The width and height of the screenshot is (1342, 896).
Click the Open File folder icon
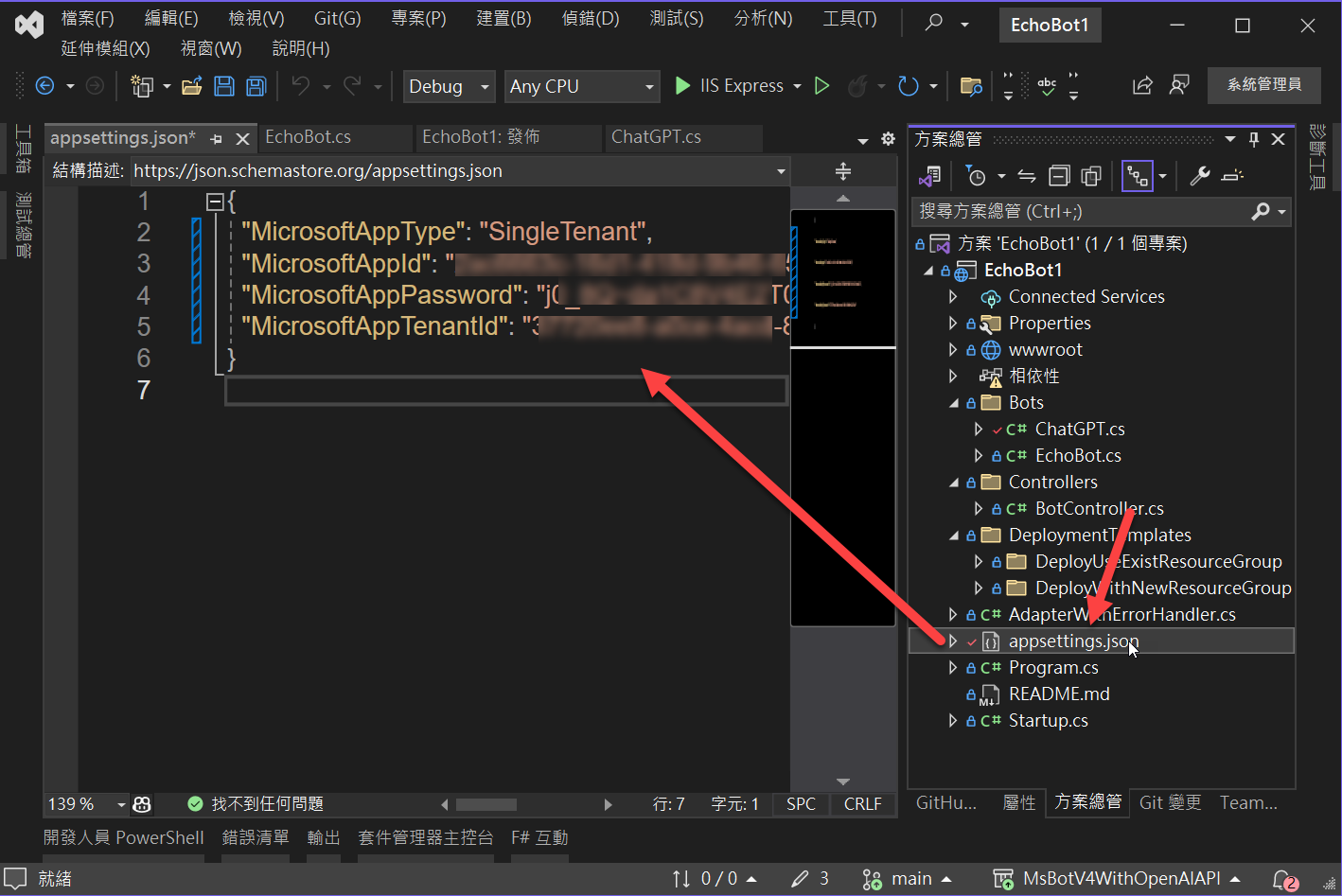pos(192,86)
